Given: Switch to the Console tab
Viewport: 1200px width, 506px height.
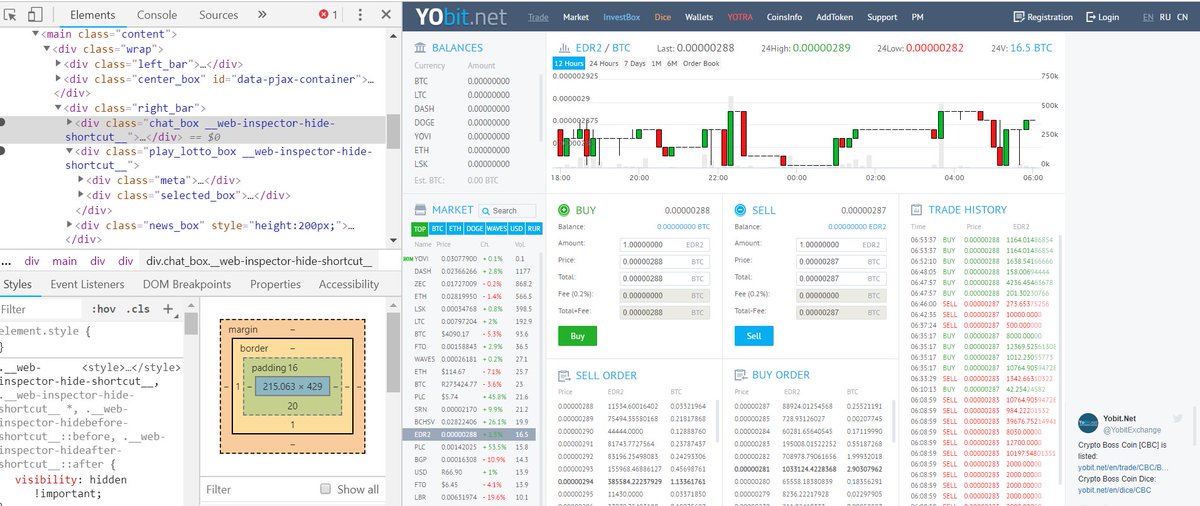Looking at the screenshot, I should (157, 16).
